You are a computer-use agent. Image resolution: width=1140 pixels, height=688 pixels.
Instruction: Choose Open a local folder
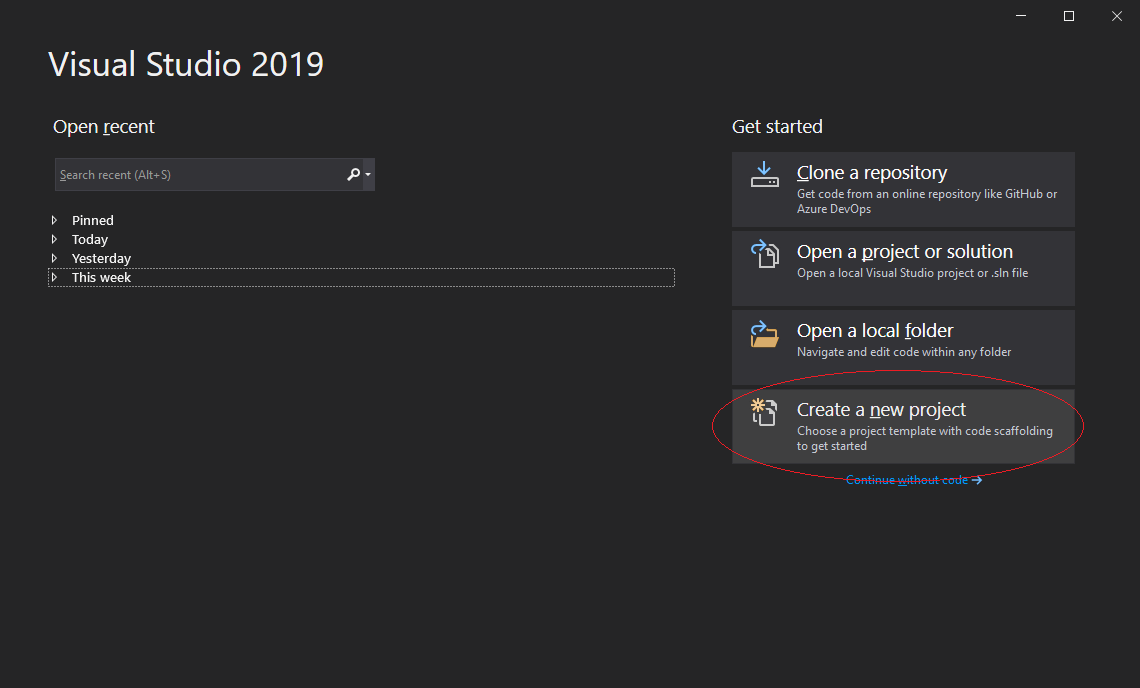click(x=903, y=347)
